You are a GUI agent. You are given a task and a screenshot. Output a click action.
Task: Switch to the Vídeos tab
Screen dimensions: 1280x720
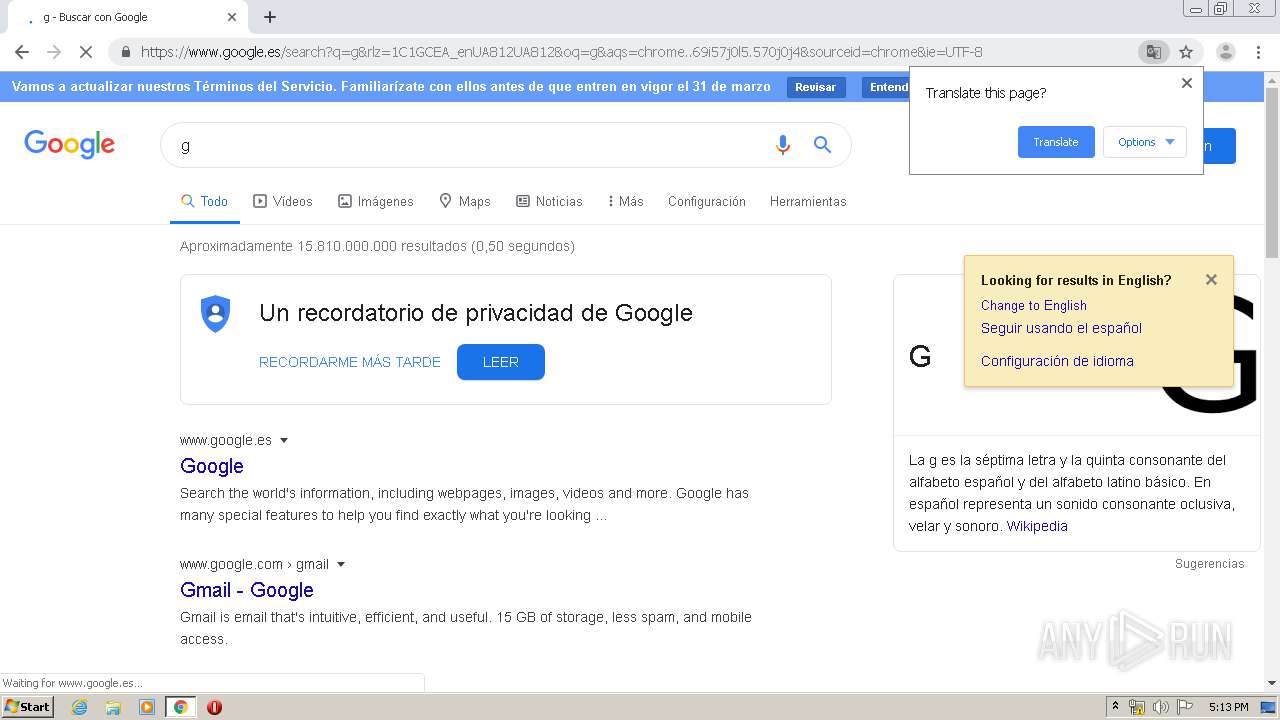pos(283,201)
